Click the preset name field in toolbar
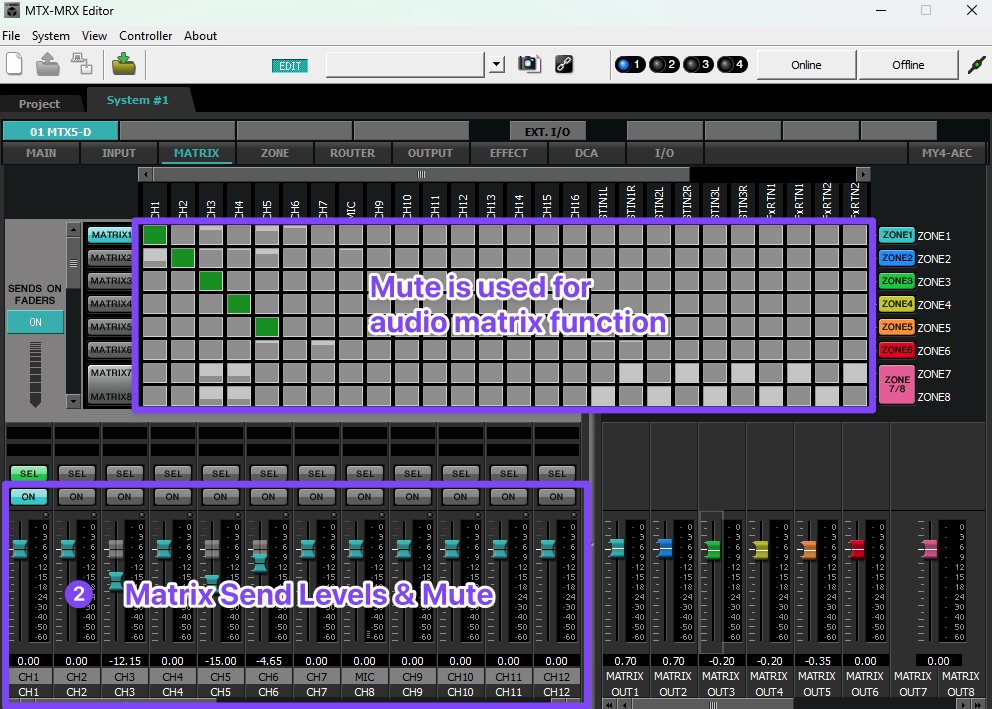The image size is (992, 709). coord(405,65)
